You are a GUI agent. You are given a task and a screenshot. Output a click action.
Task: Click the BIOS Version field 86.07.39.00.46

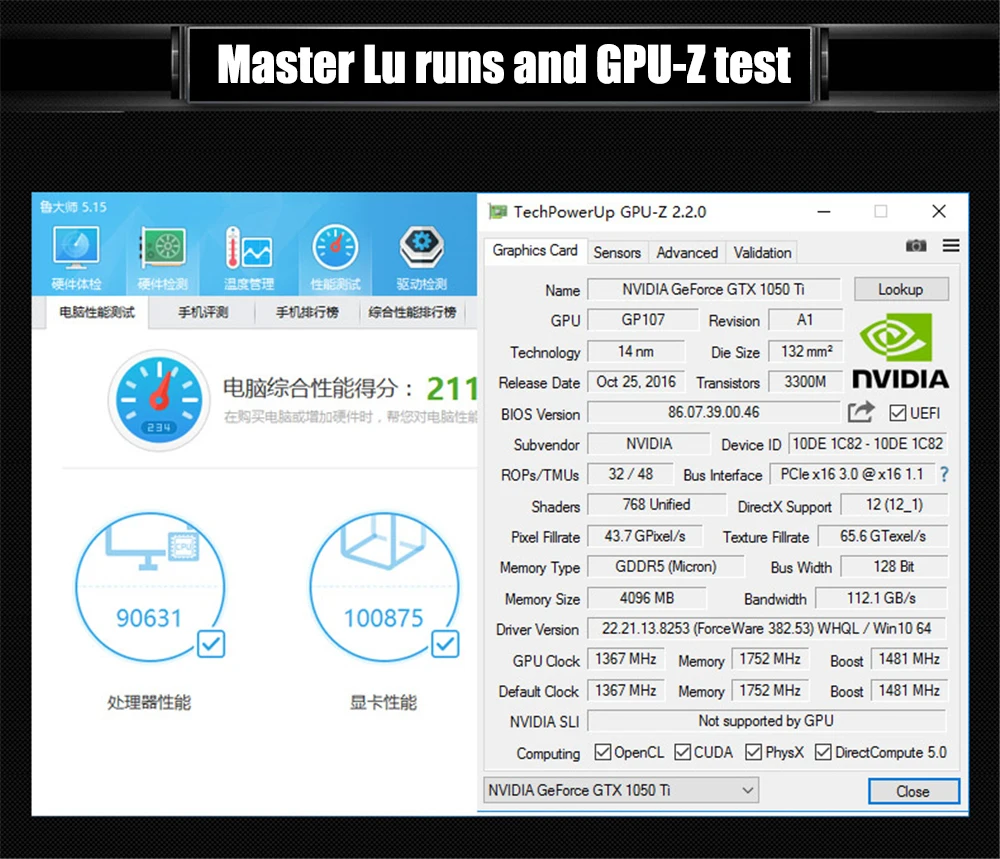click(x=713, y=412)
